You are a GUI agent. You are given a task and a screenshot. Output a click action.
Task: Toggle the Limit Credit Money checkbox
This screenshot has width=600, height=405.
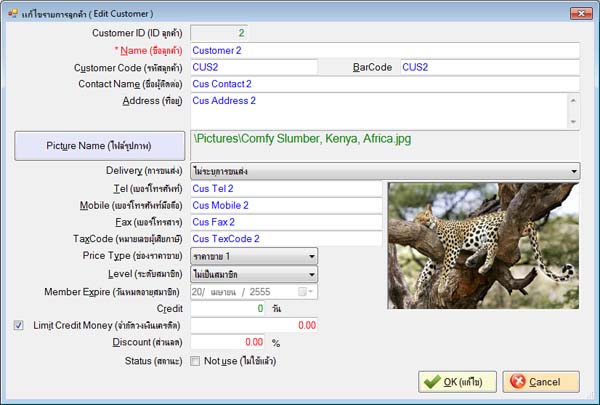(x=18, y=325)
